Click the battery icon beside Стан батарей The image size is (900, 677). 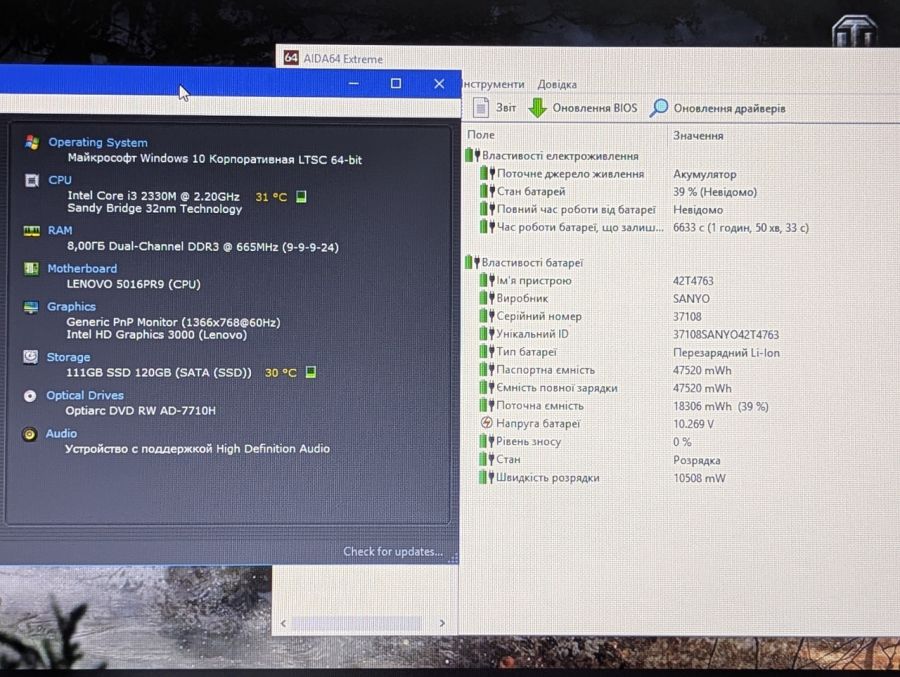point(487,191)
